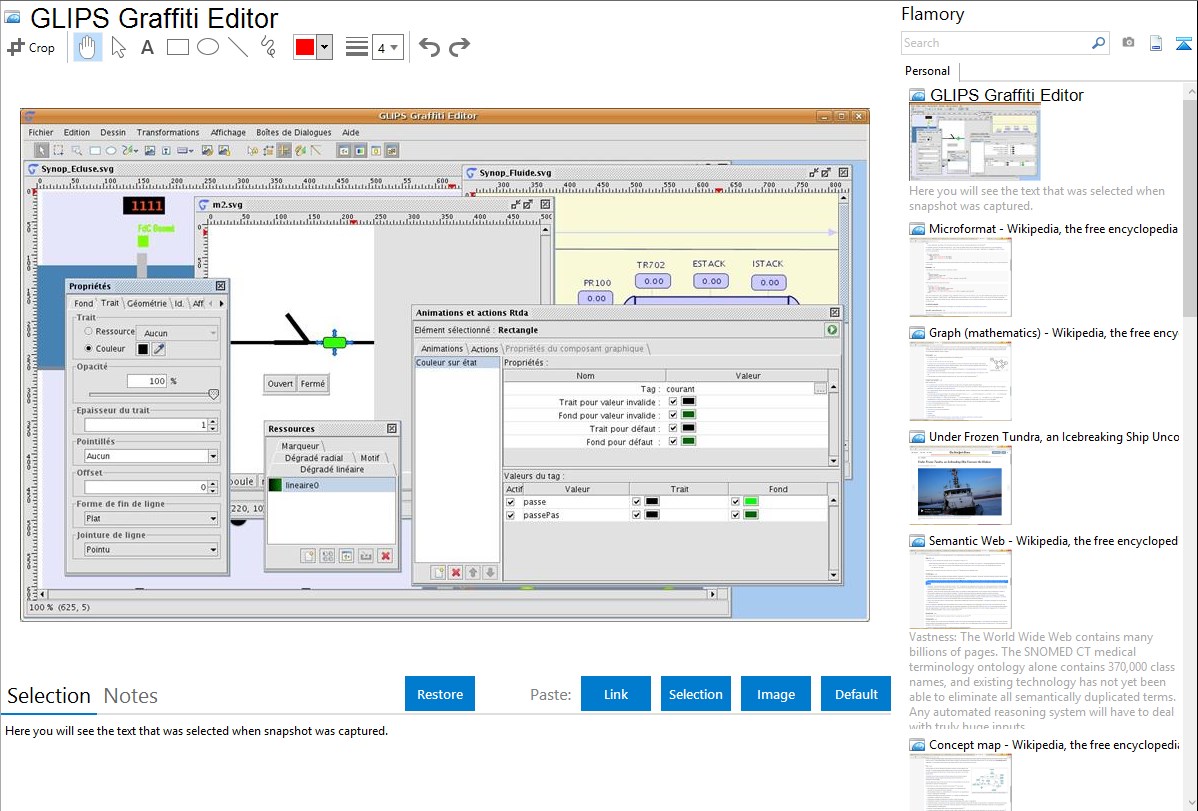Click the red delete icon under animations list

(455, 572)
